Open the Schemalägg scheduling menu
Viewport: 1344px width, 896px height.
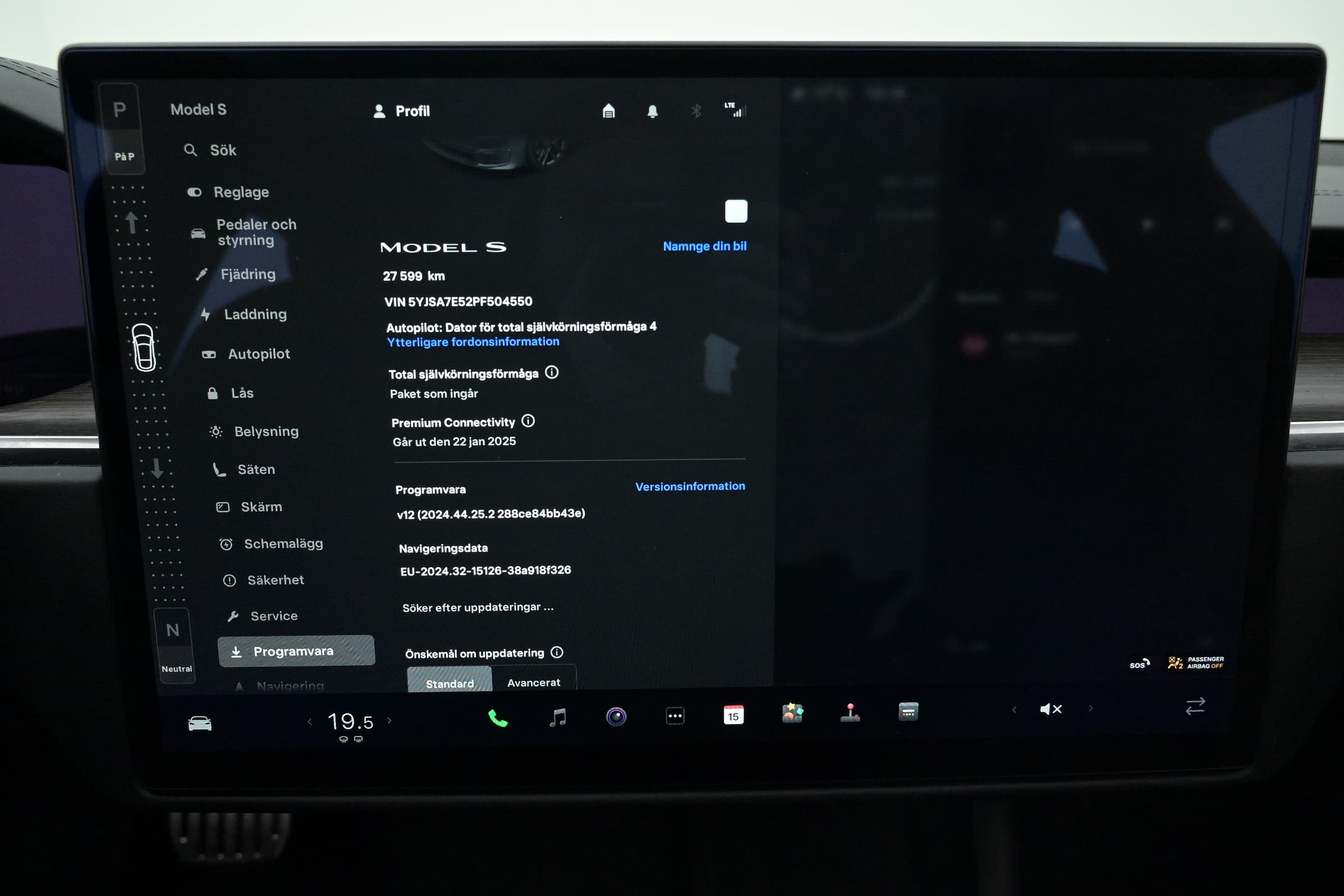pyautogui.click(x=271, y=543)
